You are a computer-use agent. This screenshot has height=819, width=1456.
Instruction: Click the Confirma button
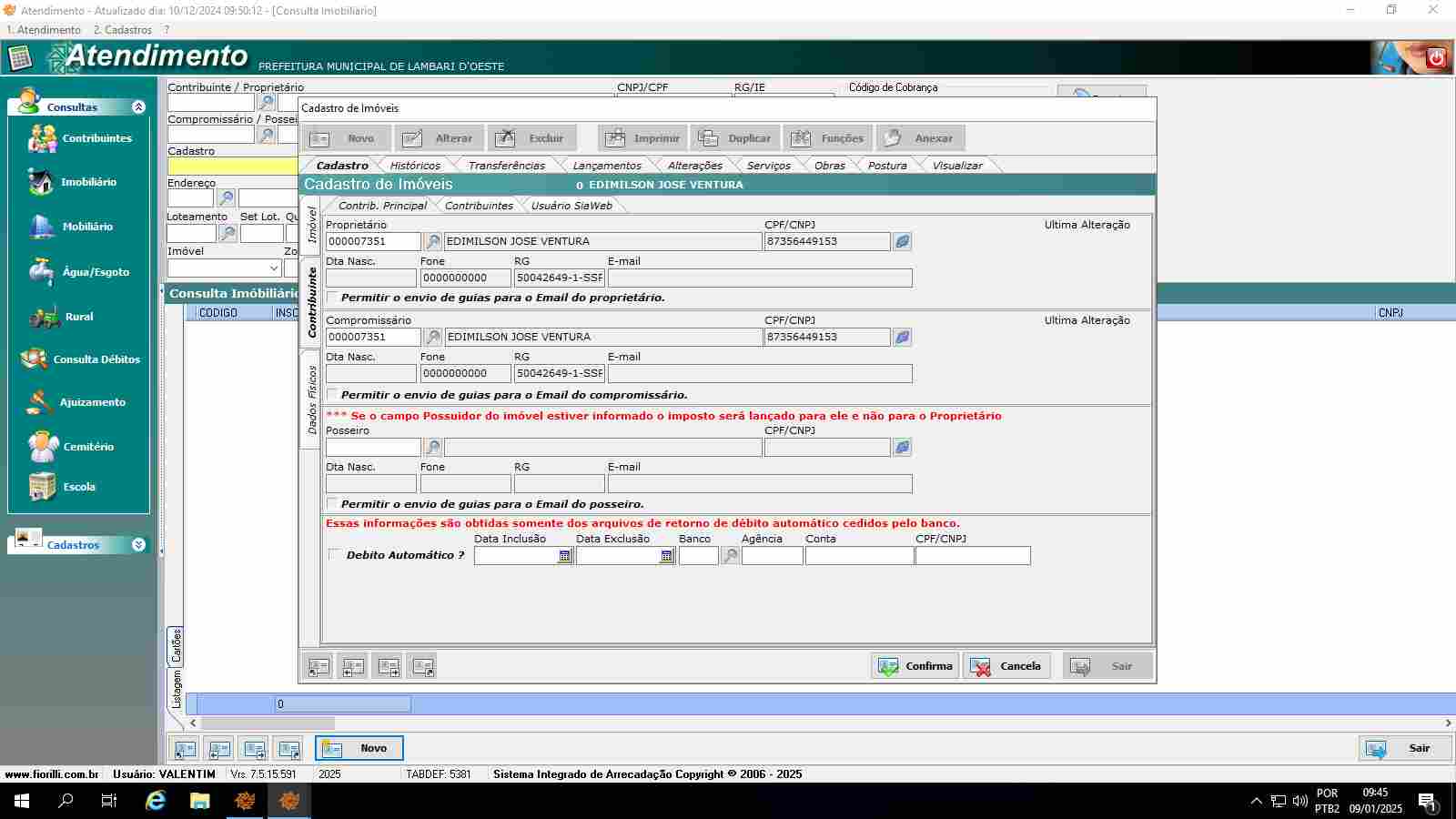[x=915, y=666]
